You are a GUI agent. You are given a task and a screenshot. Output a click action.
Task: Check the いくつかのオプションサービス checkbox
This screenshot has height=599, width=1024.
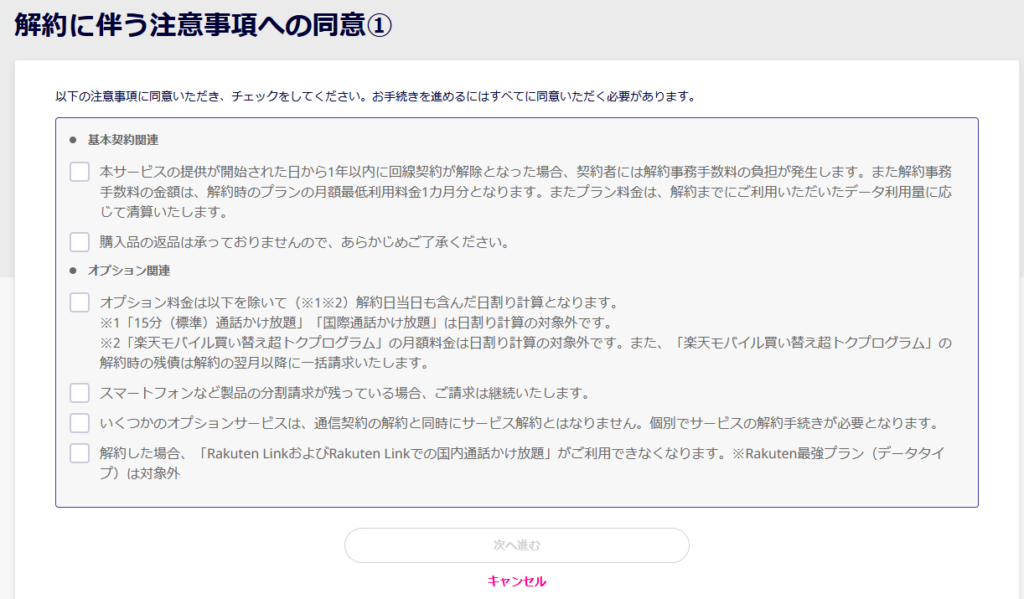pos(80,423)
